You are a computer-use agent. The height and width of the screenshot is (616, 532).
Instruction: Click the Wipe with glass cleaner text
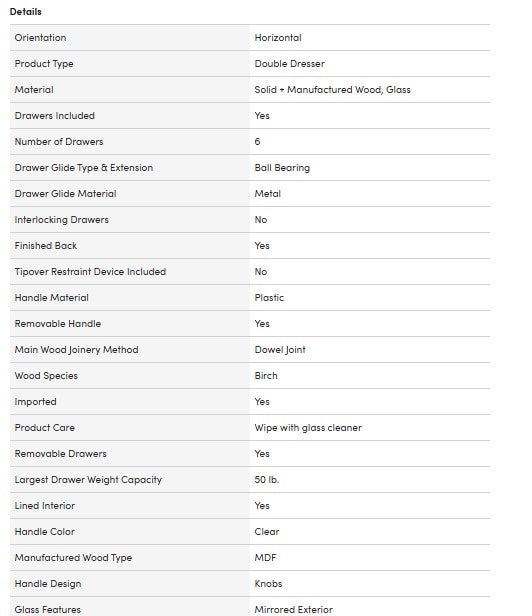[x=308, y=428]
